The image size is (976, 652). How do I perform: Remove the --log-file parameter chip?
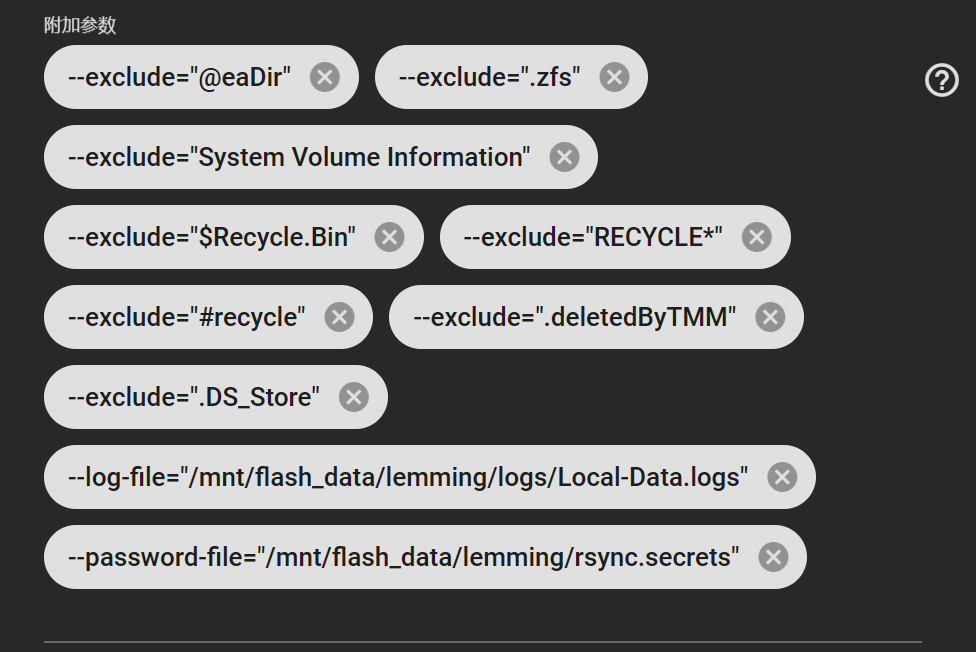click(x=782, y=477)
